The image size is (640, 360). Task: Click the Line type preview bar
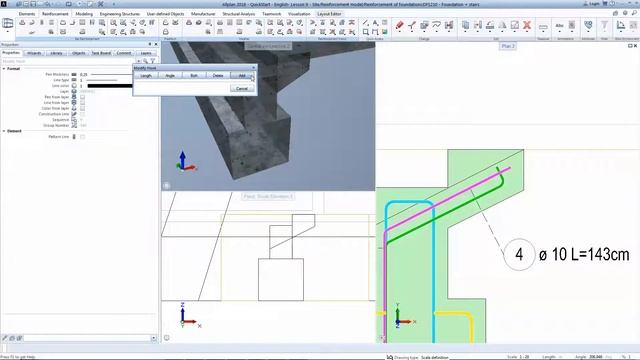pyautogui.click(x=103, y=80)
